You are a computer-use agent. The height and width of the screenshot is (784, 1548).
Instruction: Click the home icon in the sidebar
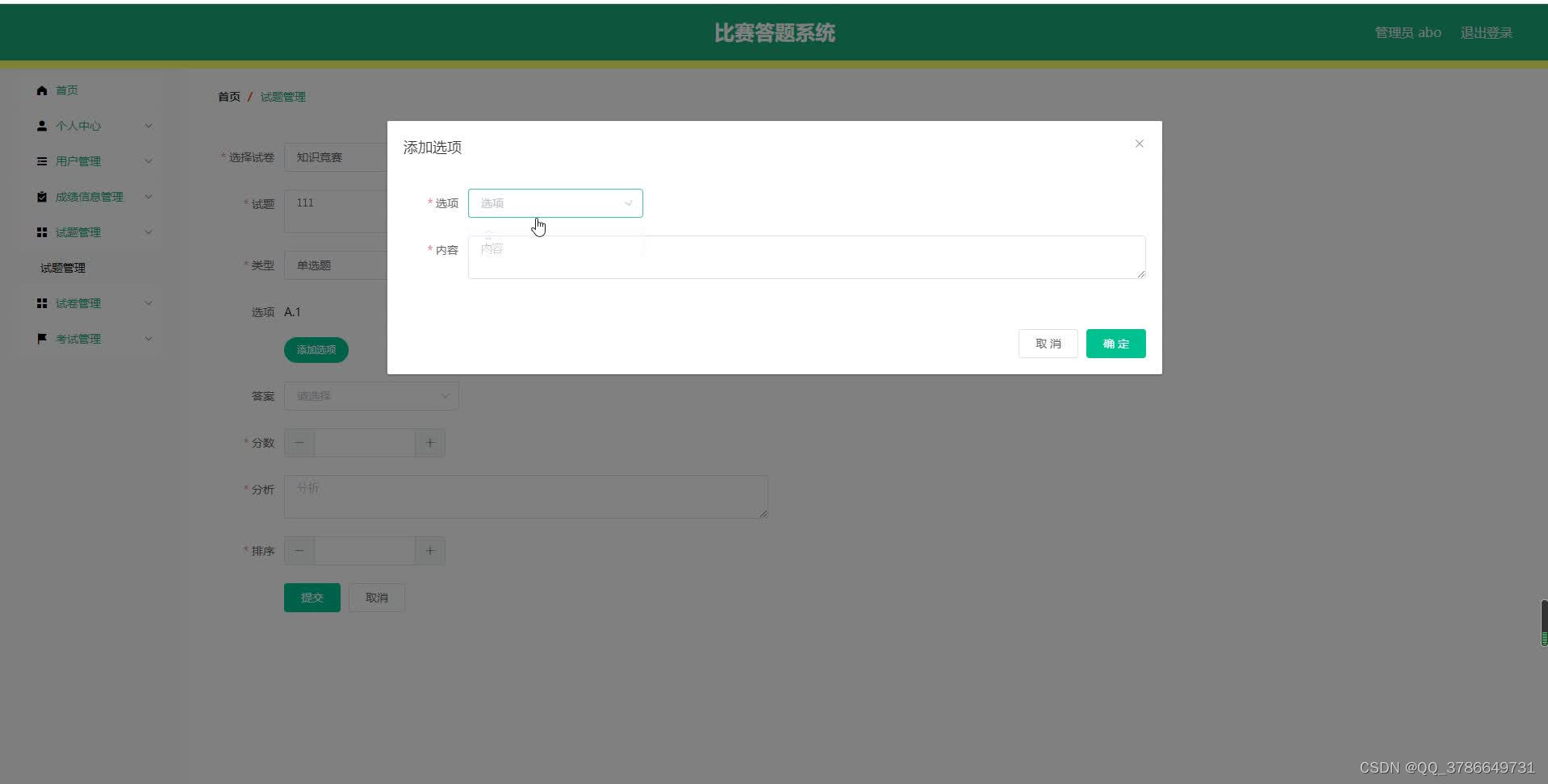point(42,90)
